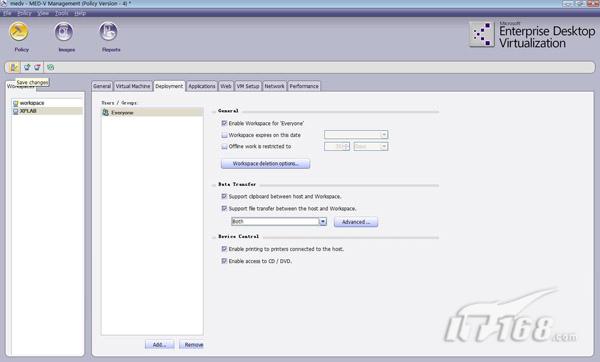
Task: Switch to the Virtual Machine tab
Action: tap(133, 86)
